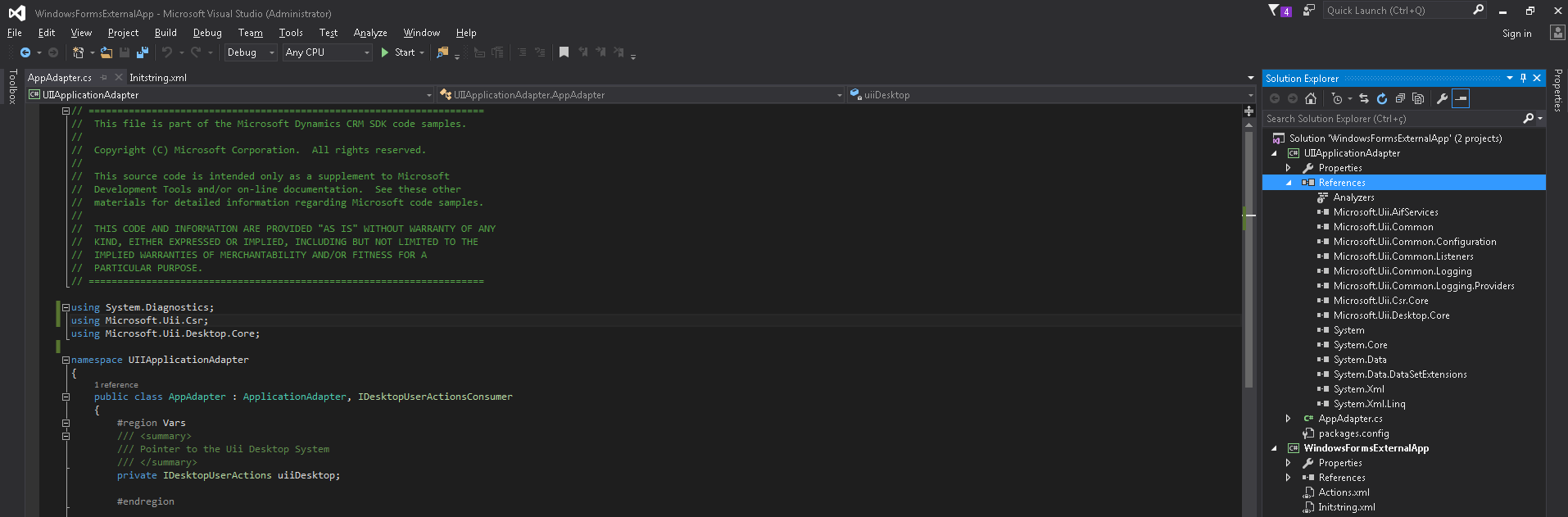This screenshot has width=1568, height=517.
Task: Toggle Sync with Active Document
Action: tap(1364, 99)
